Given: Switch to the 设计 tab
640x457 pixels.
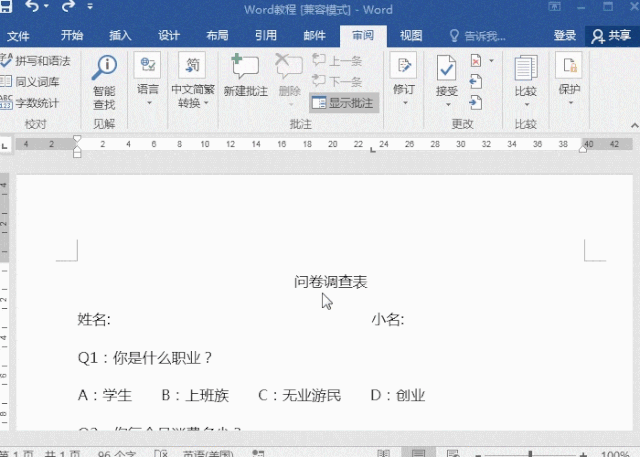Looking at the screenshot, I should point(169,35).
